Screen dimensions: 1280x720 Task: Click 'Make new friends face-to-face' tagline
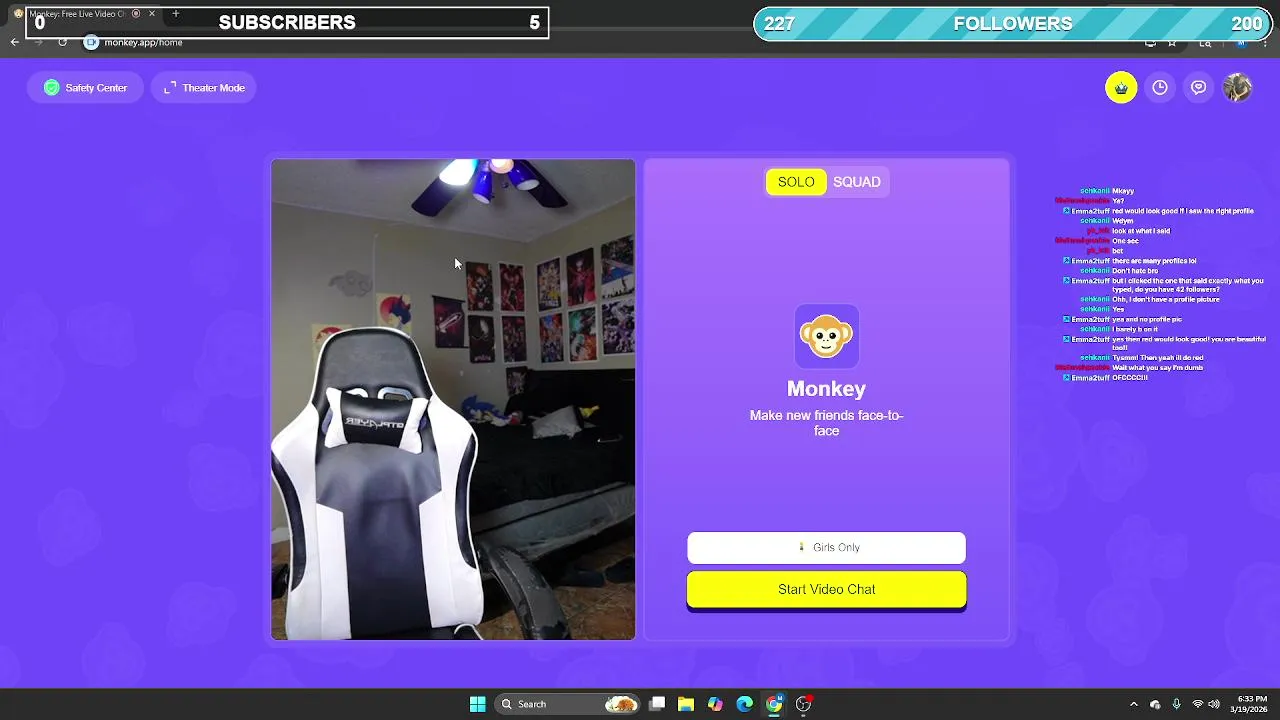[826, 423]
